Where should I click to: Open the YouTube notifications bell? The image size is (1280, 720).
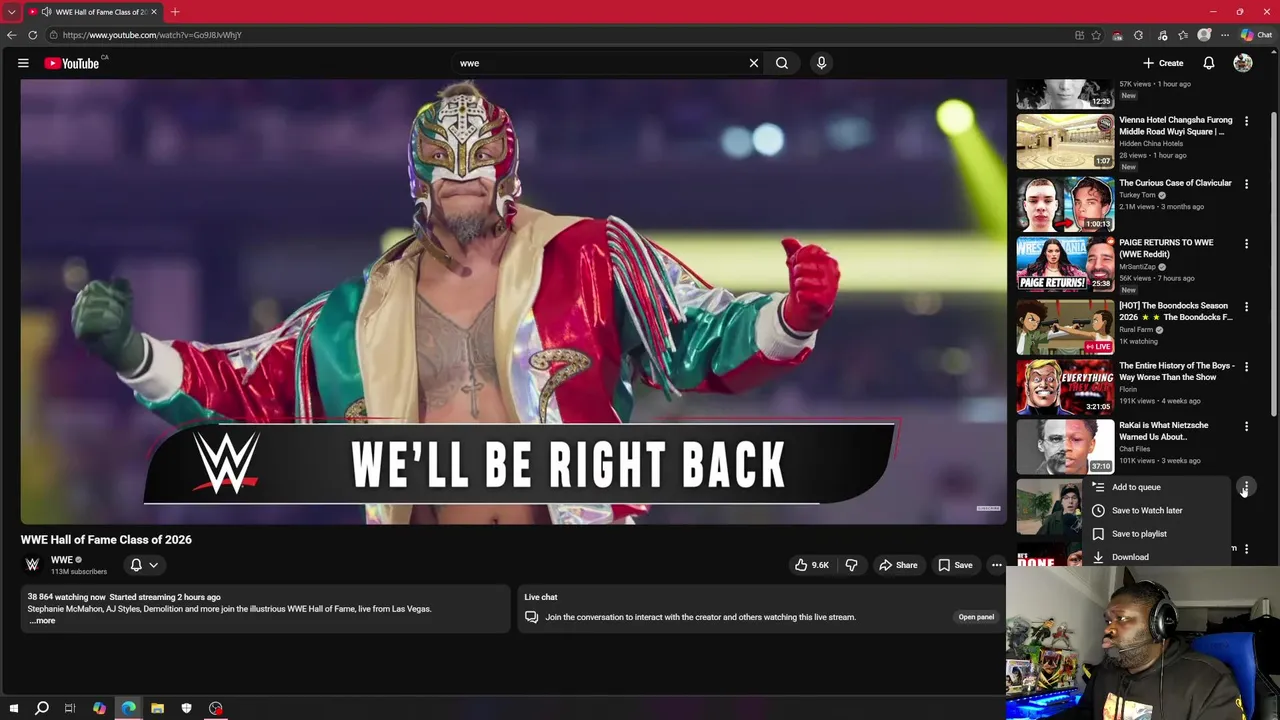pyautogui.click(x=1209, y=63)
